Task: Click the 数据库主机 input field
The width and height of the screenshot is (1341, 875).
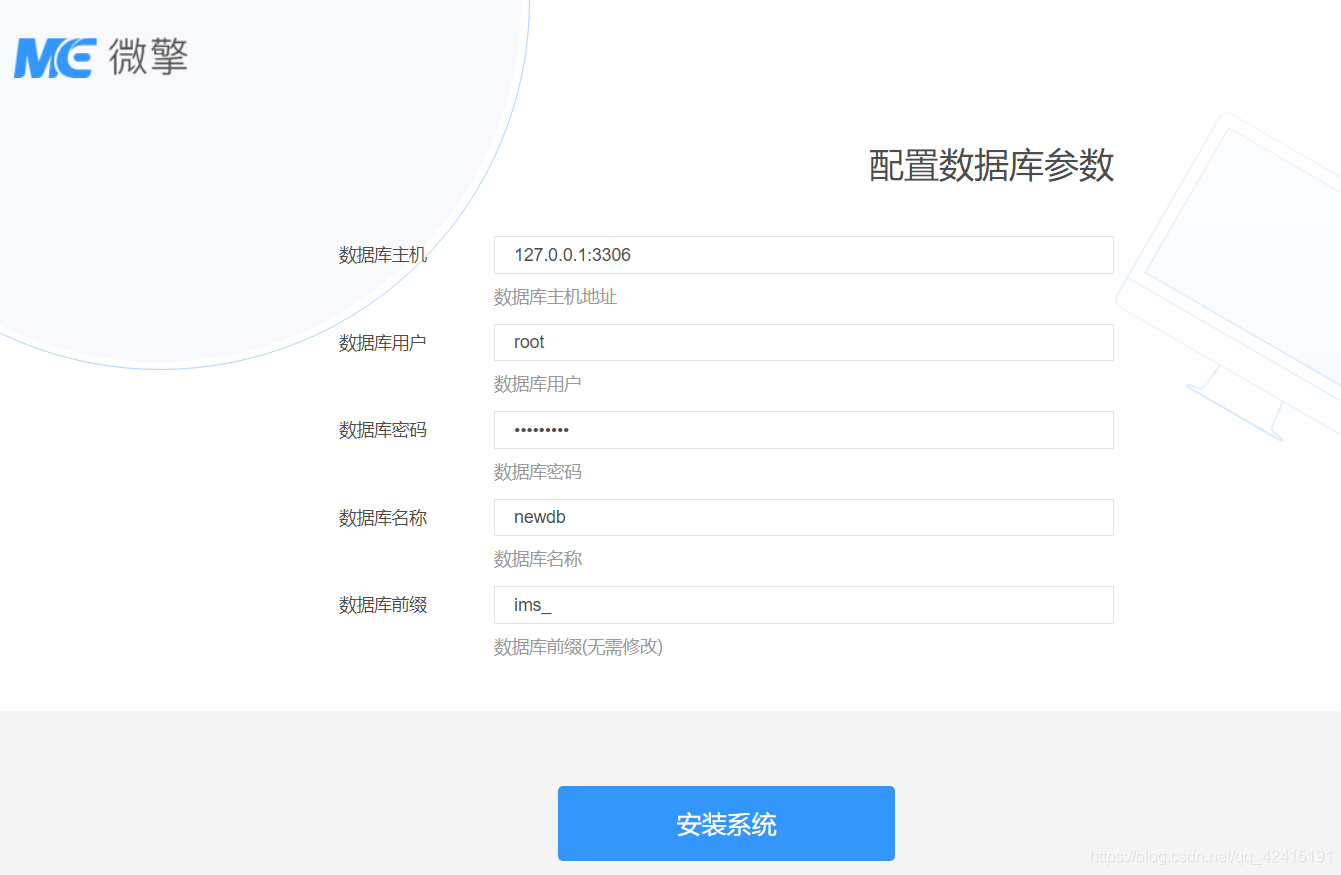Action: (x=803, y=255)
